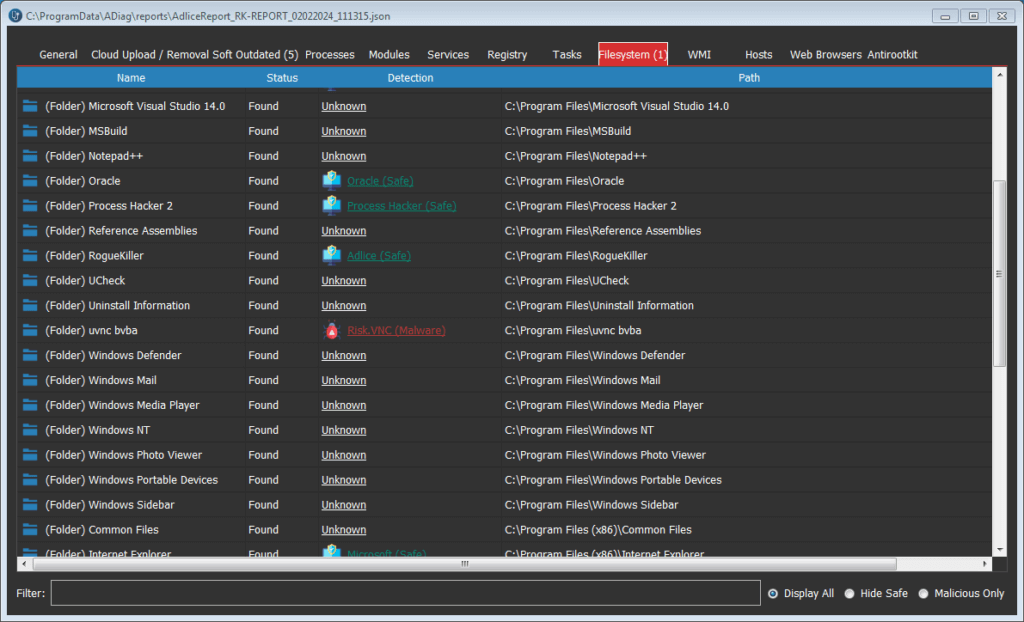Image resolution: width=1024 pixels, height=622 pixels.
Task: Click the vertical scrollbar down arrow
Action: click(x=999, y=549)
